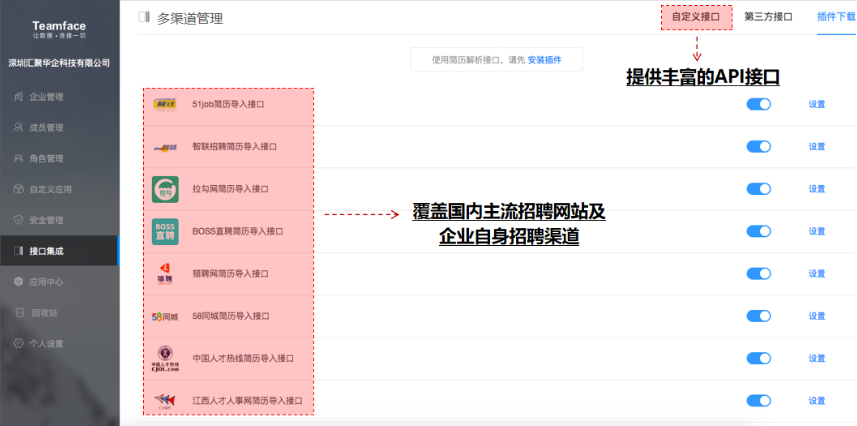Toggle the BOSS直聘 import interface switch
This screenshot has height=426, width=857.
click(x=759, y=231)
